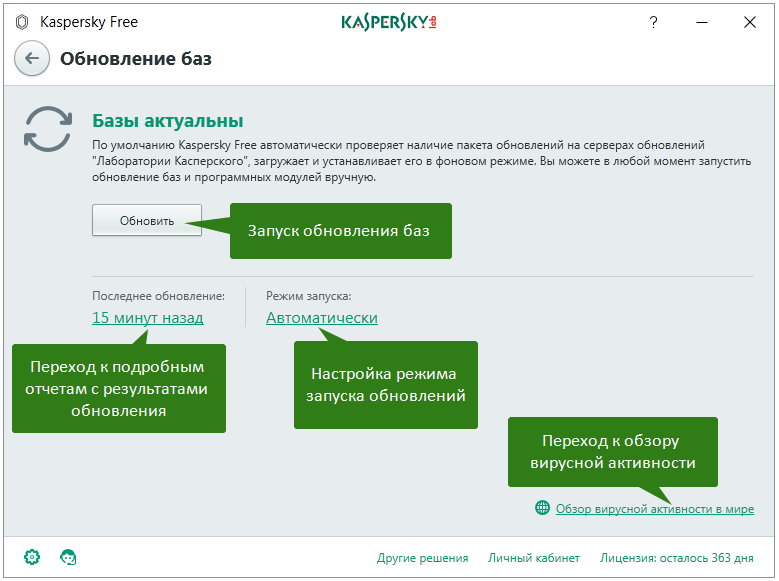Click the Обновление баз page title
Screen dimensions: 779x581
(136, 59)
